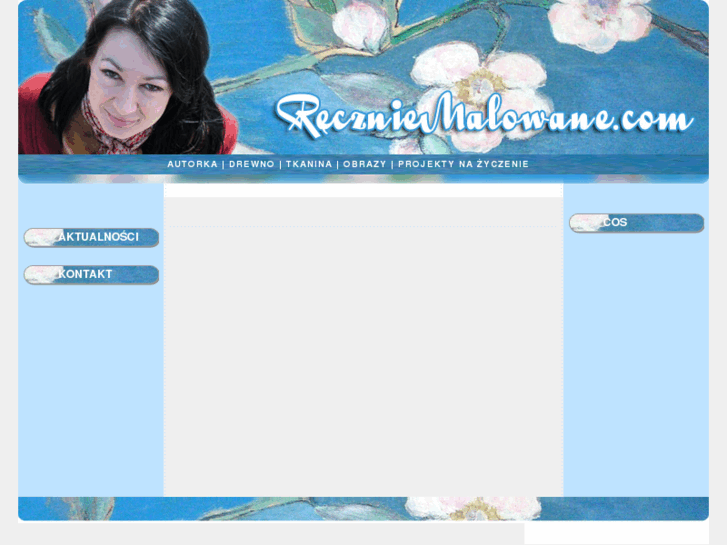Click the COS button on right
Viewport: 727px width, 545px height.
[637, 223]
